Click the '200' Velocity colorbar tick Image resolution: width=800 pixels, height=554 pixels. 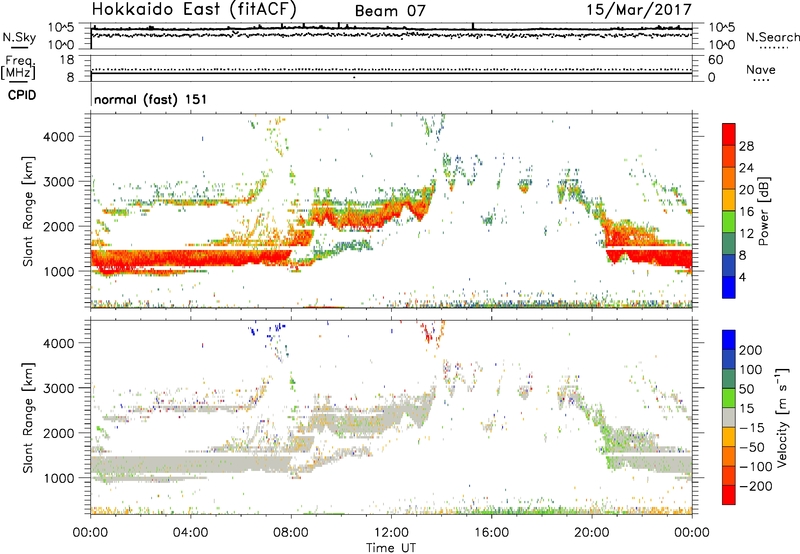[x=751, y=350]
